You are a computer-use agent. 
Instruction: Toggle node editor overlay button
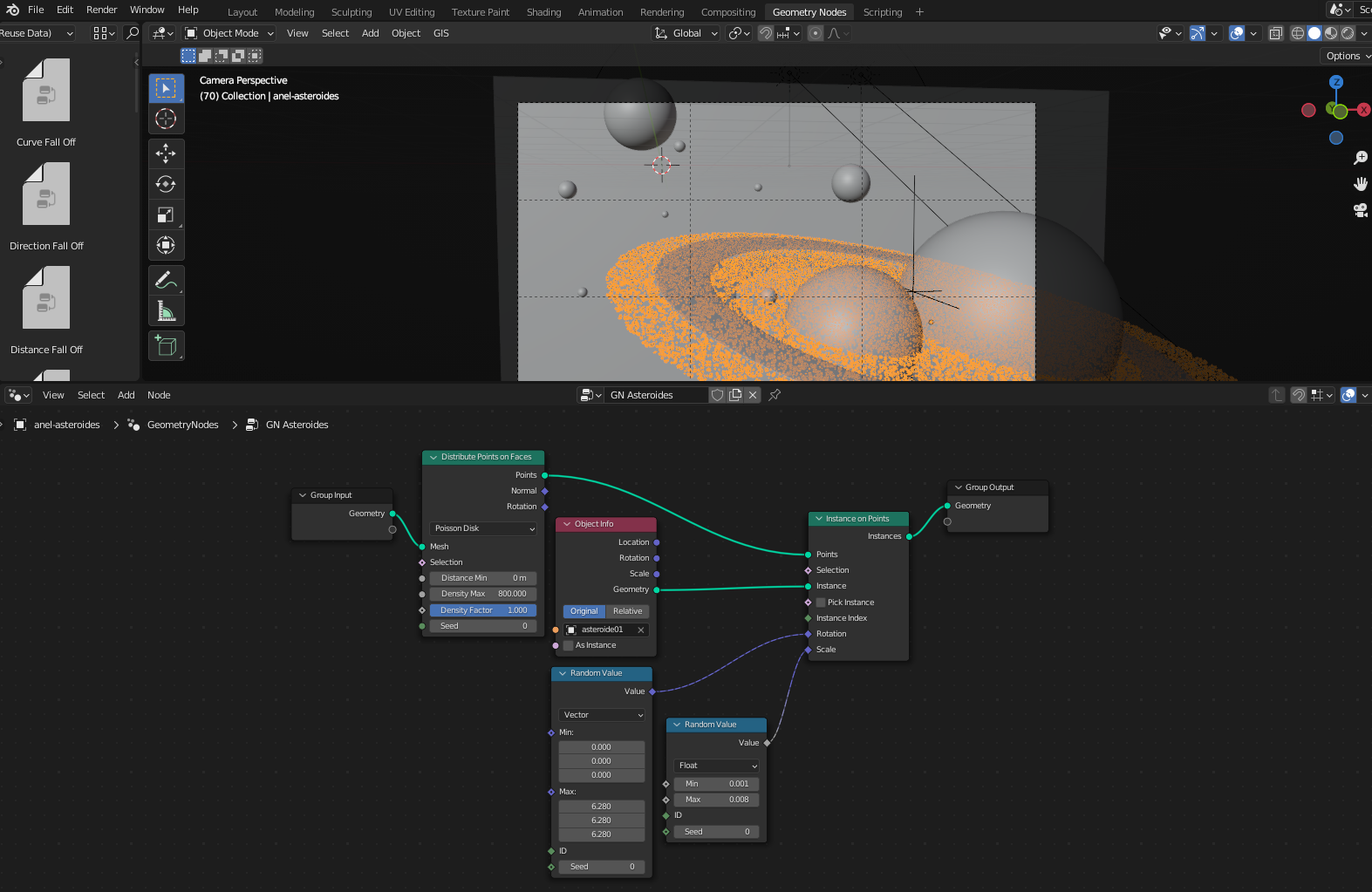pyautogui.click(x=1348, y=395)
